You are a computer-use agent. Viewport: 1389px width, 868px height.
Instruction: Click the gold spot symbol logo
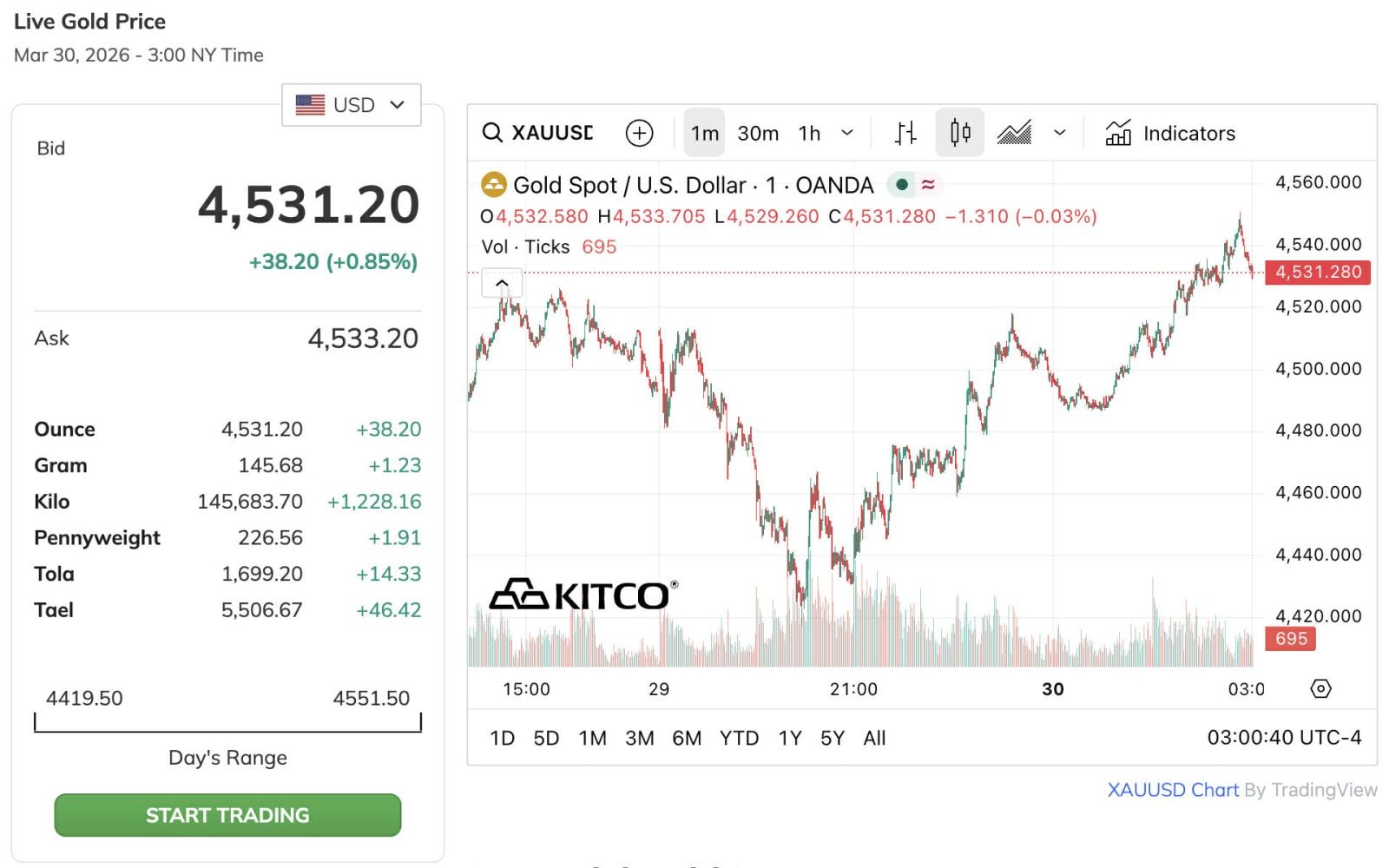tap(494, 185)
